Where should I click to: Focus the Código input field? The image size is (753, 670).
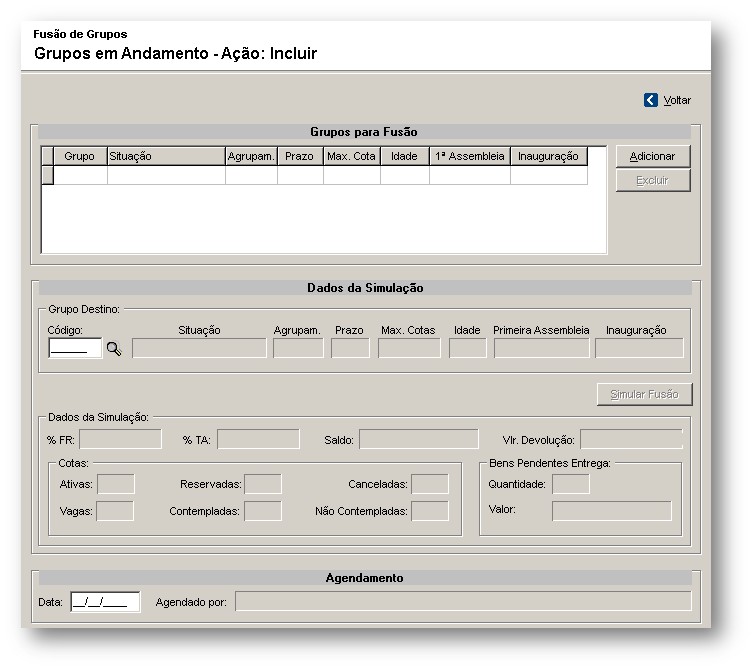click(x=75, y=348)
